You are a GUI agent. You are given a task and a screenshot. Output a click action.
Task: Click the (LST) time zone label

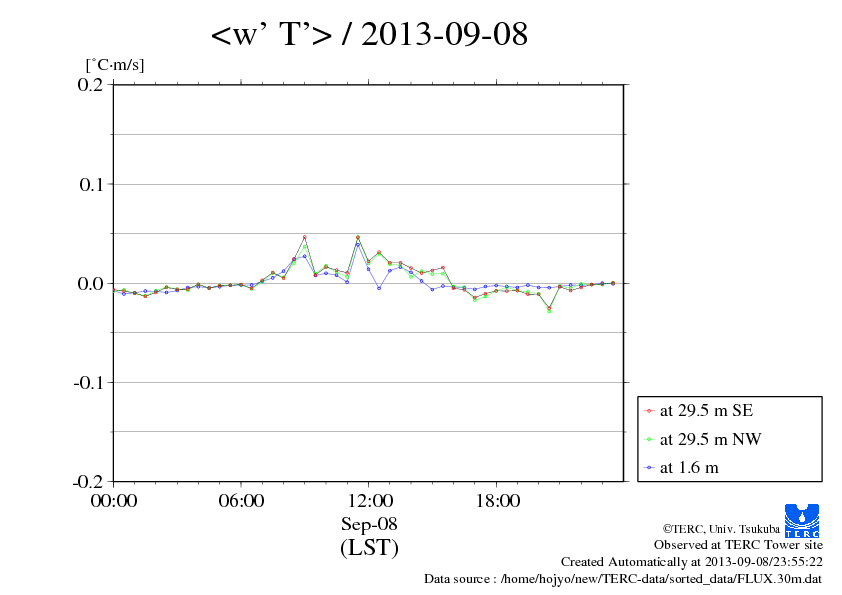pyautogui.click(x=369, y=548)
